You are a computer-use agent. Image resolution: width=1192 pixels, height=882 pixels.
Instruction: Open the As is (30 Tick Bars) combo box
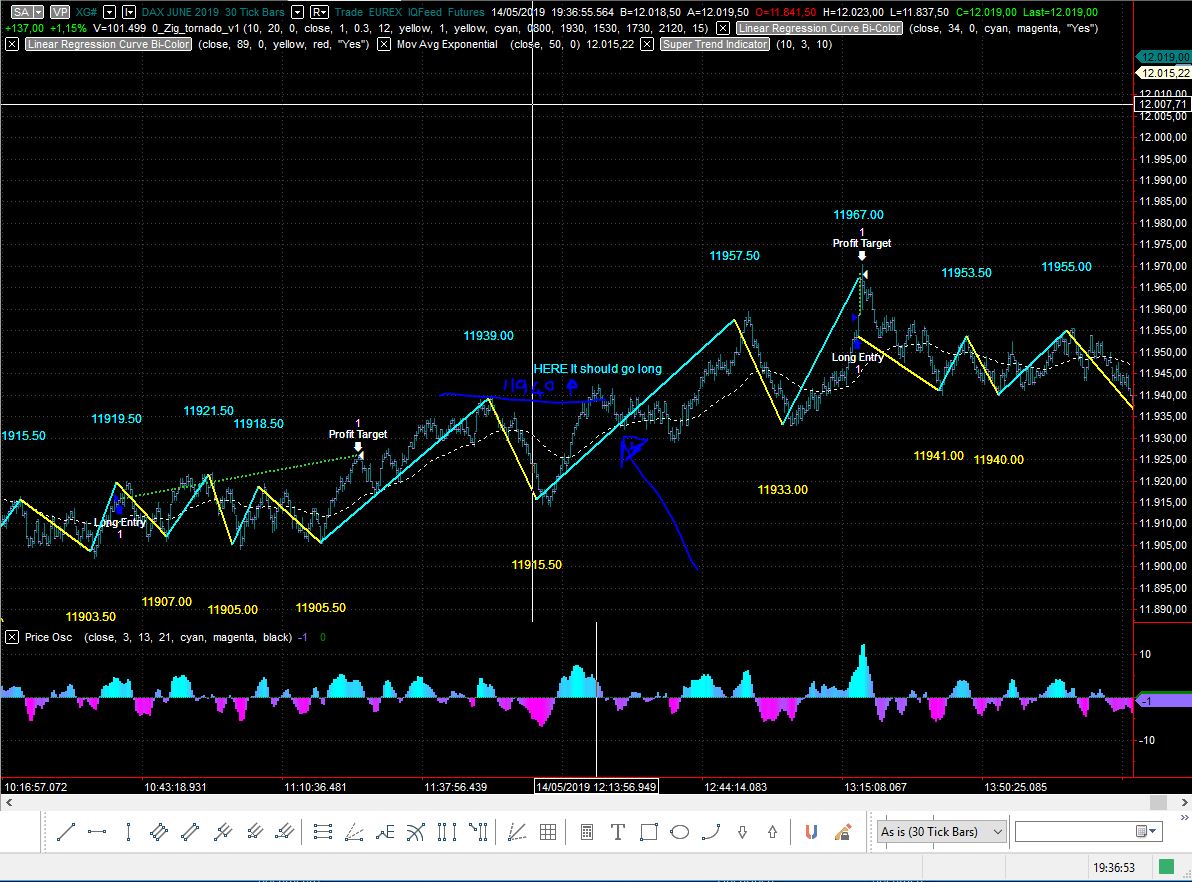[x=941, y=832]
